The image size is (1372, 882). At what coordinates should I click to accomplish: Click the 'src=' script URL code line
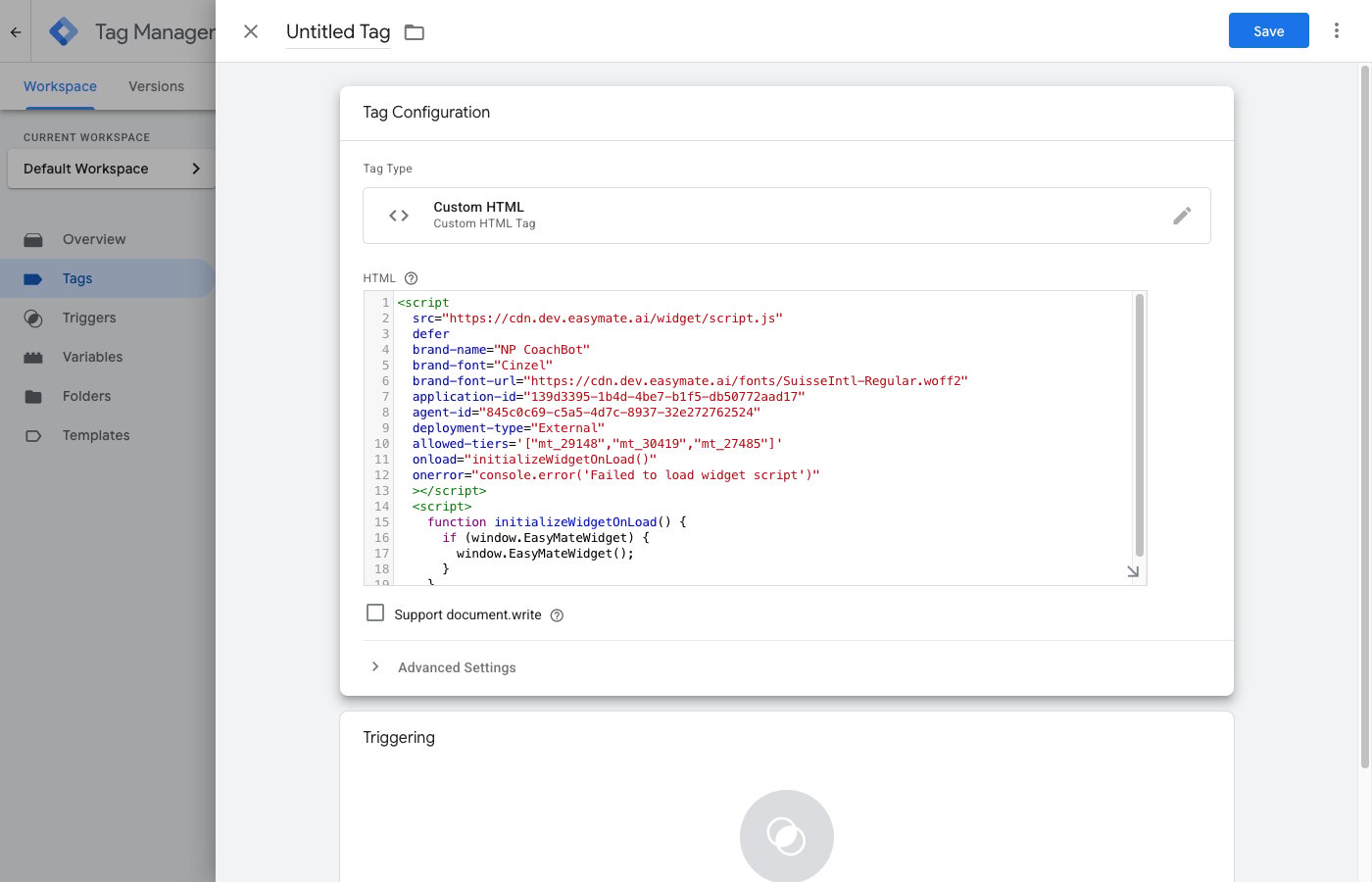[598, 318]
